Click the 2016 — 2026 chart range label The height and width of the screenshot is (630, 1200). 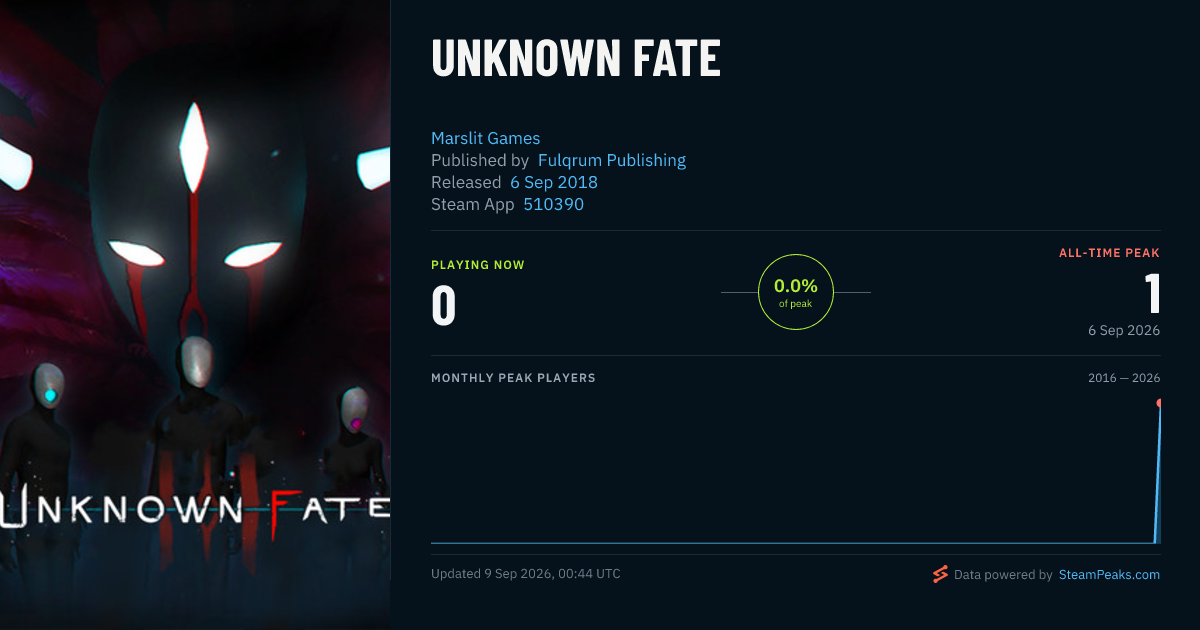coord(1124,378)
